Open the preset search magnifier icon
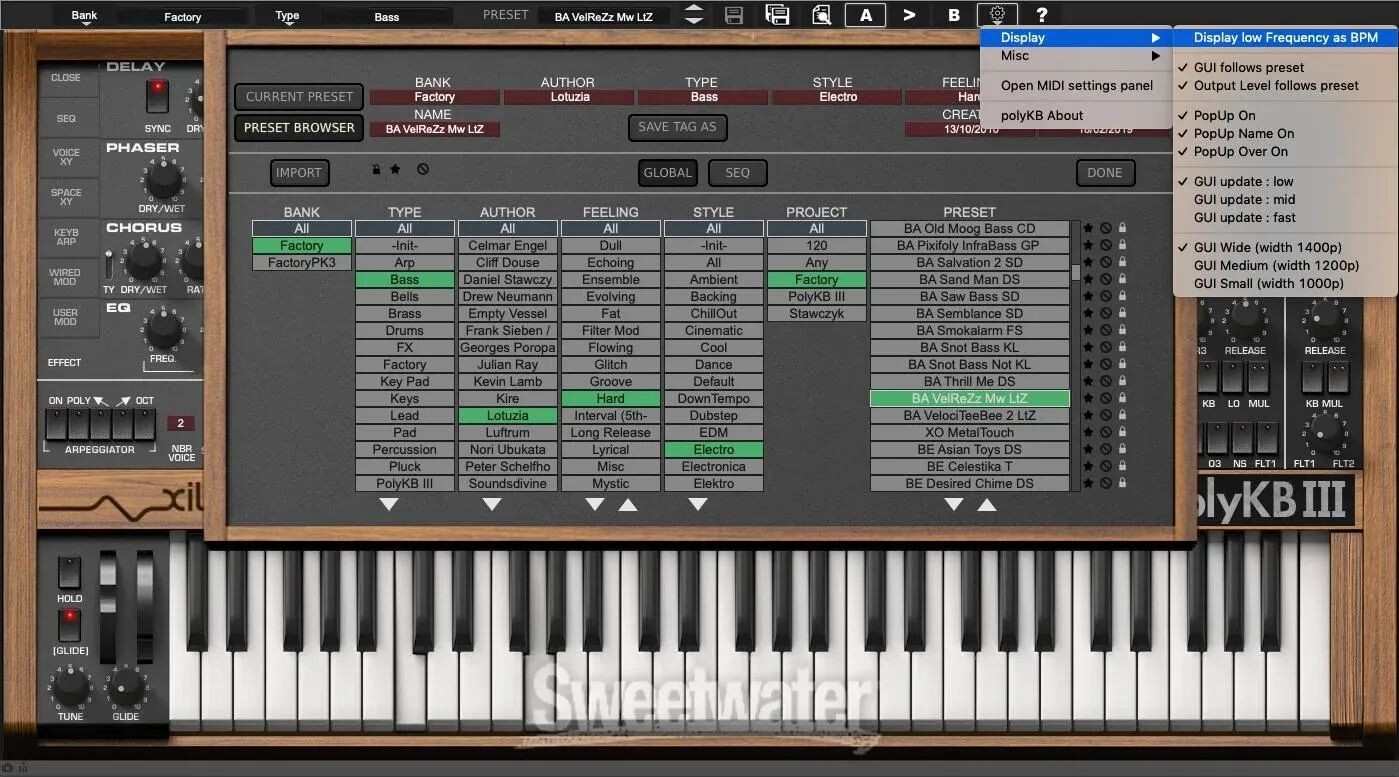 (x=822, y=15)
